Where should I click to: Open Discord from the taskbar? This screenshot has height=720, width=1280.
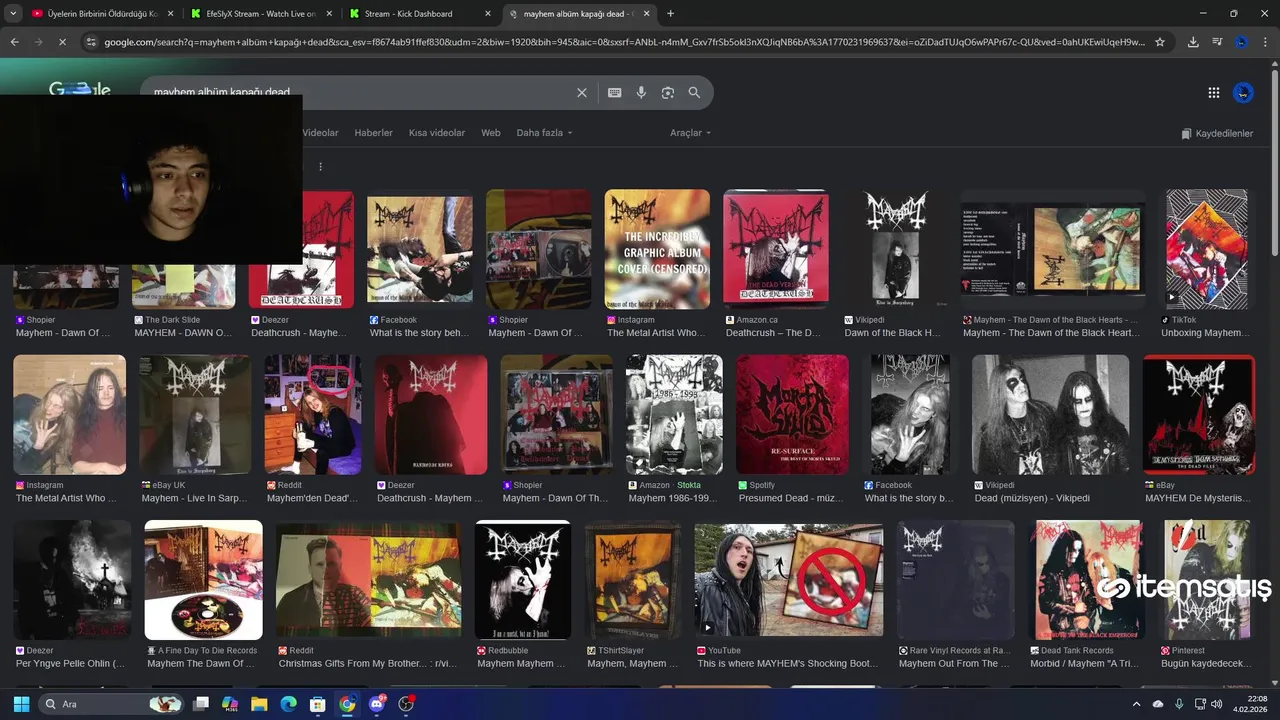(x=377, y=704)
